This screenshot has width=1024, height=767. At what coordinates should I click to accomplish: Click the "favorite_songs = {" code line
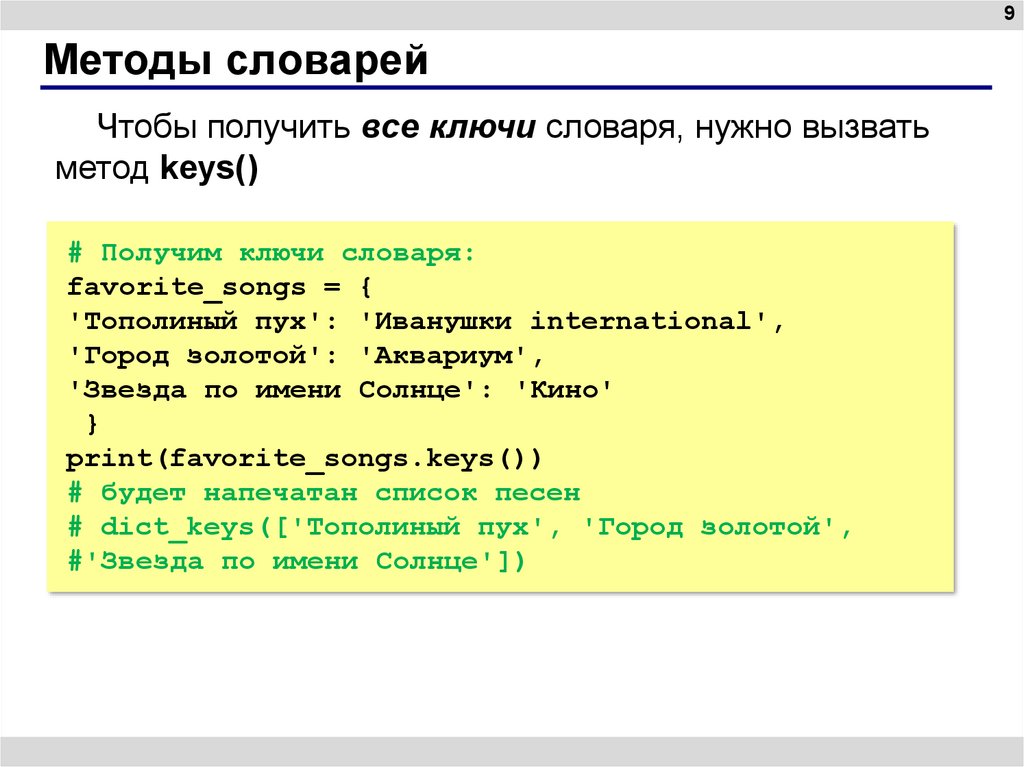[x=219, y=288]
